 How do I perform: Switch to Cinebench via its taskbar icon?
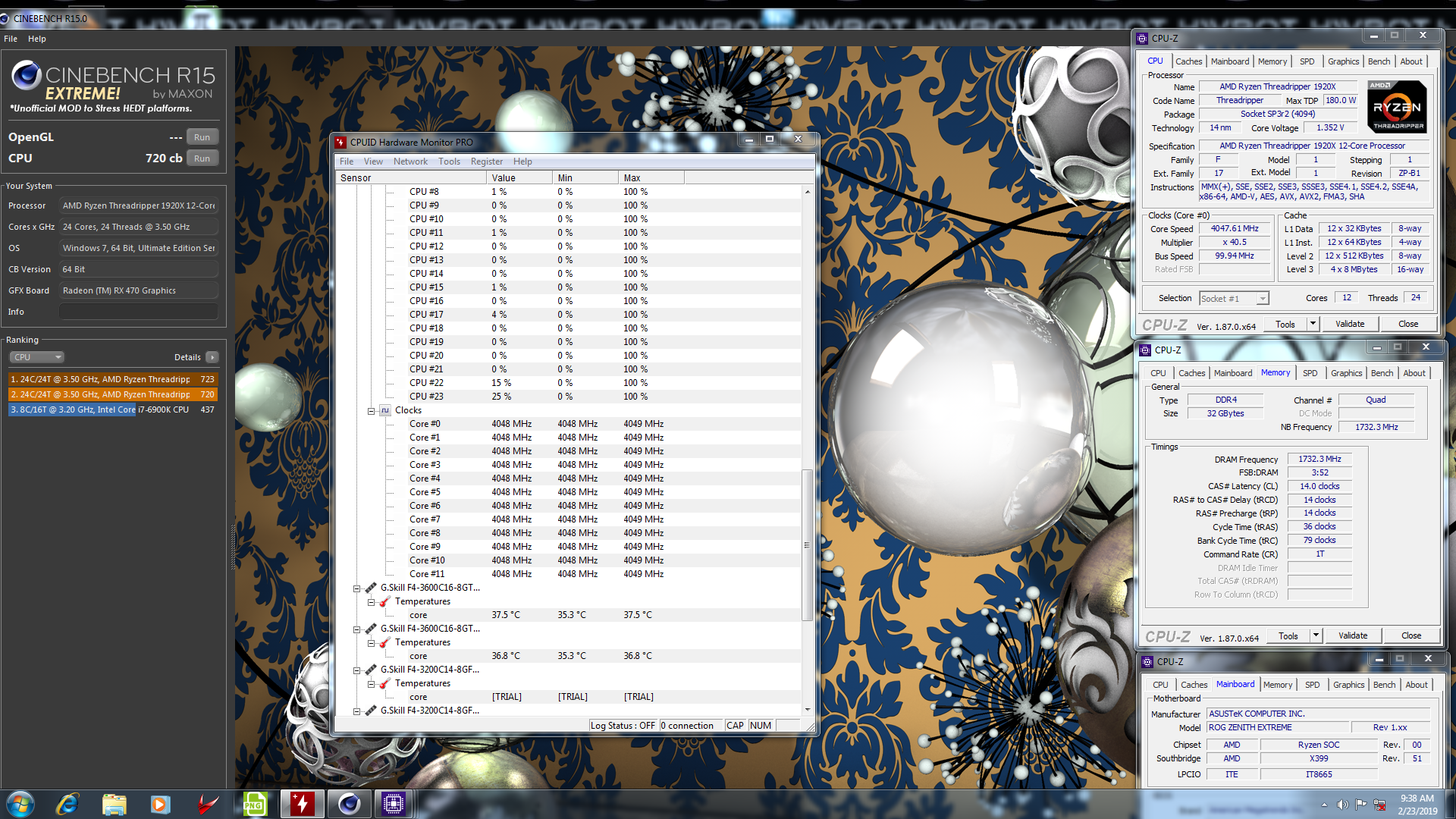(349, 804)
